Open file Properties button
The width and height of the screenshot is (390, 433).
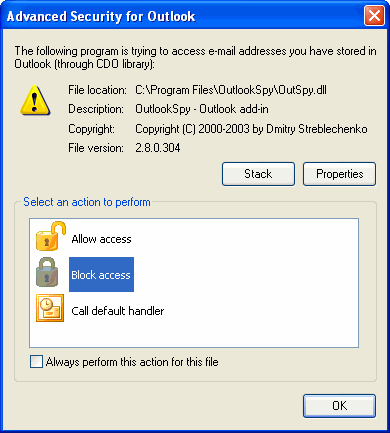coord(339,174)
